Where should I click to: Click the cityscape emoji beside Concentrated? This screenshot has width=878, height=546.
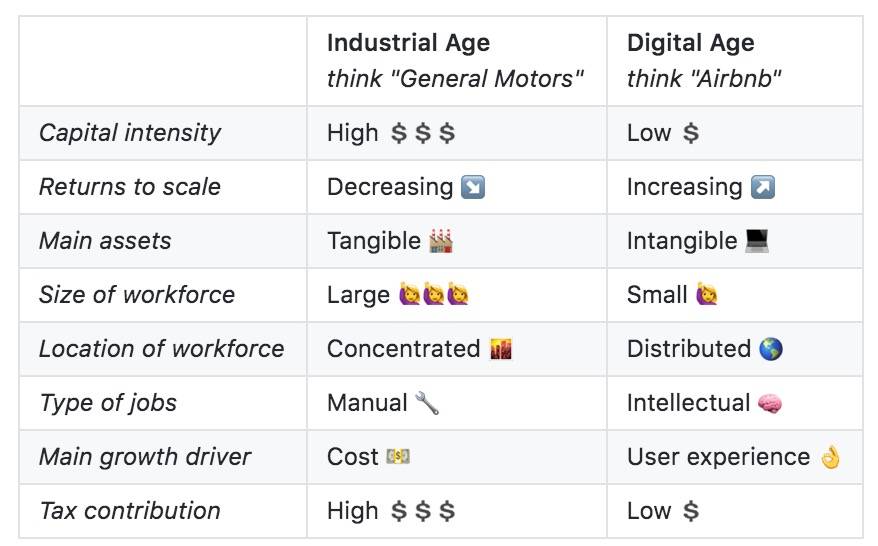click(501, 349)
